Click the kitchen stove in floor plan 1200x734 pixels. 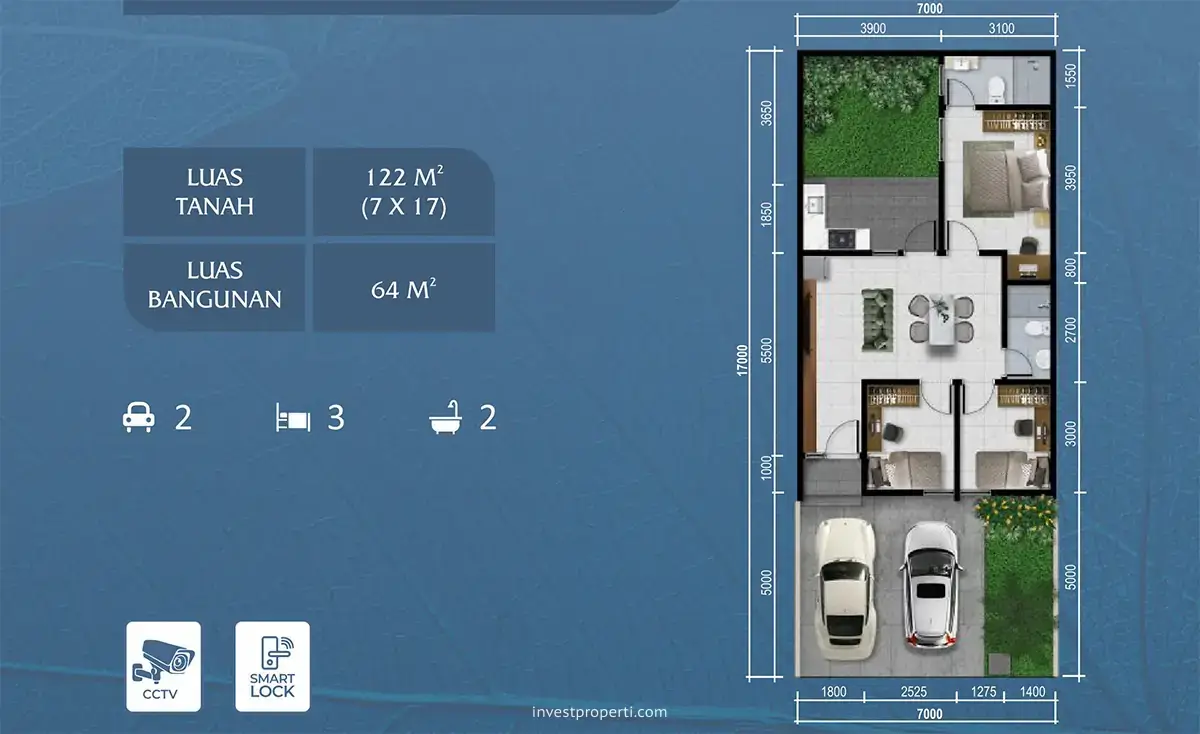pyautogui.click(x=839, y=239)
